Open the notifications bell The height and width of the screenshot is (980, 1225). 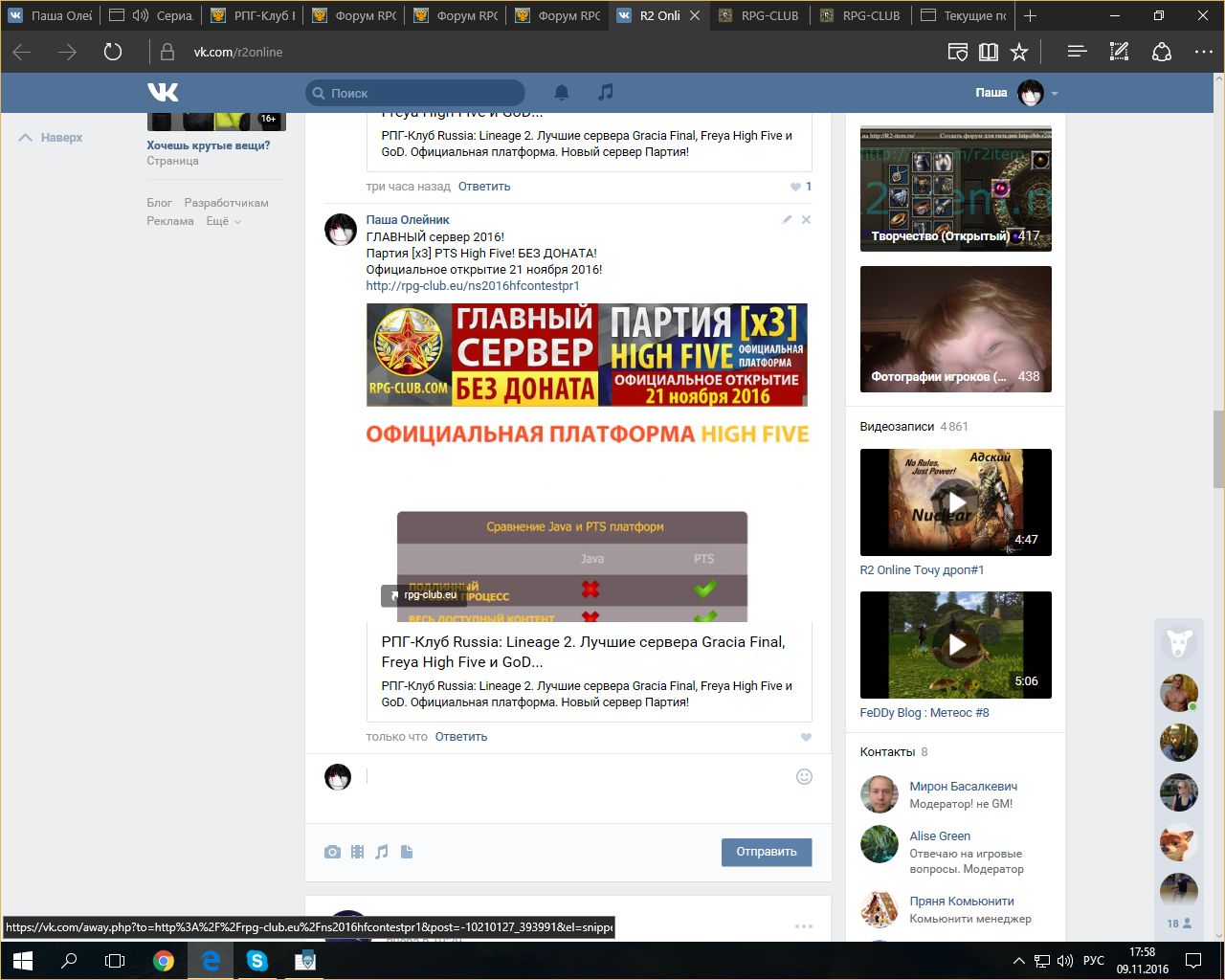(562, 92)
